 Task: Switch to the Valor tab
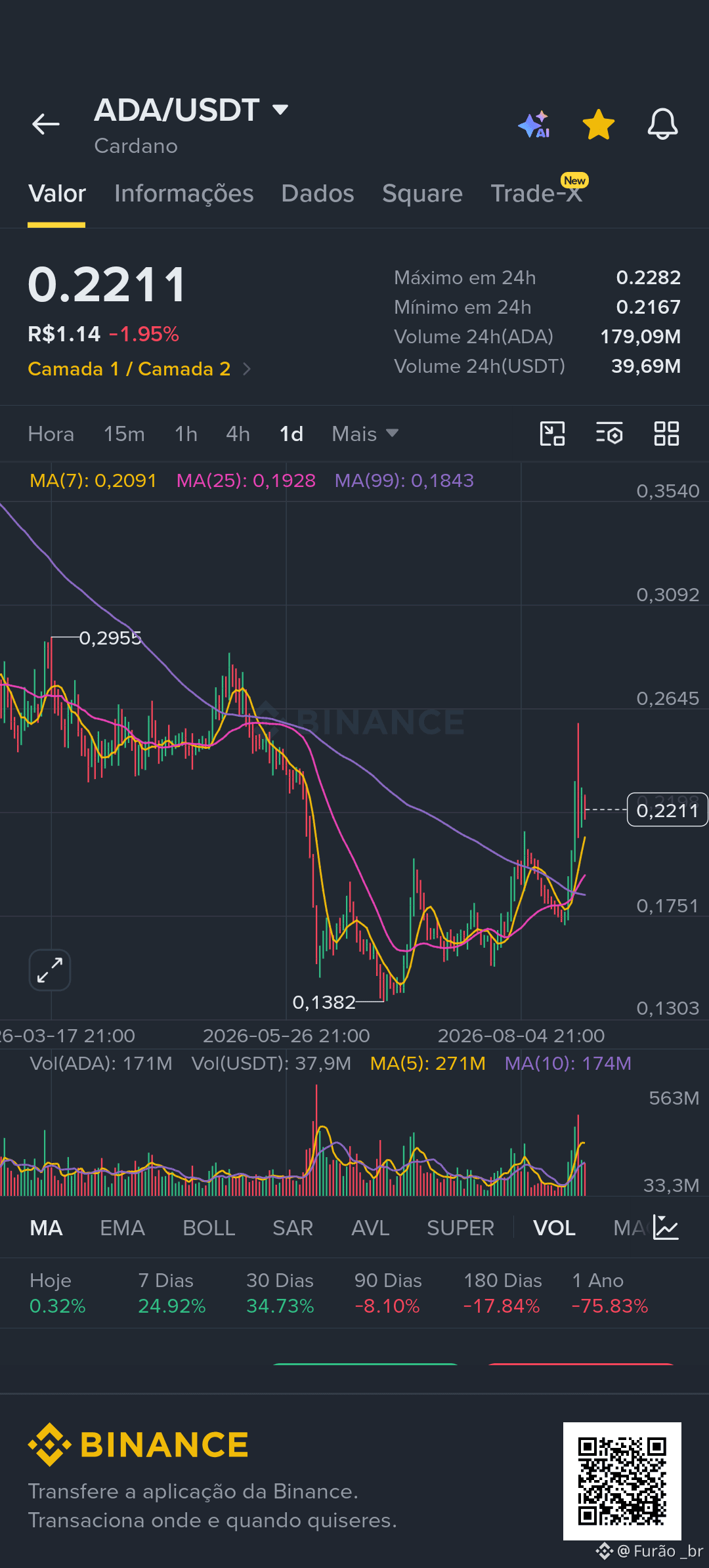[x=57, y=194]
